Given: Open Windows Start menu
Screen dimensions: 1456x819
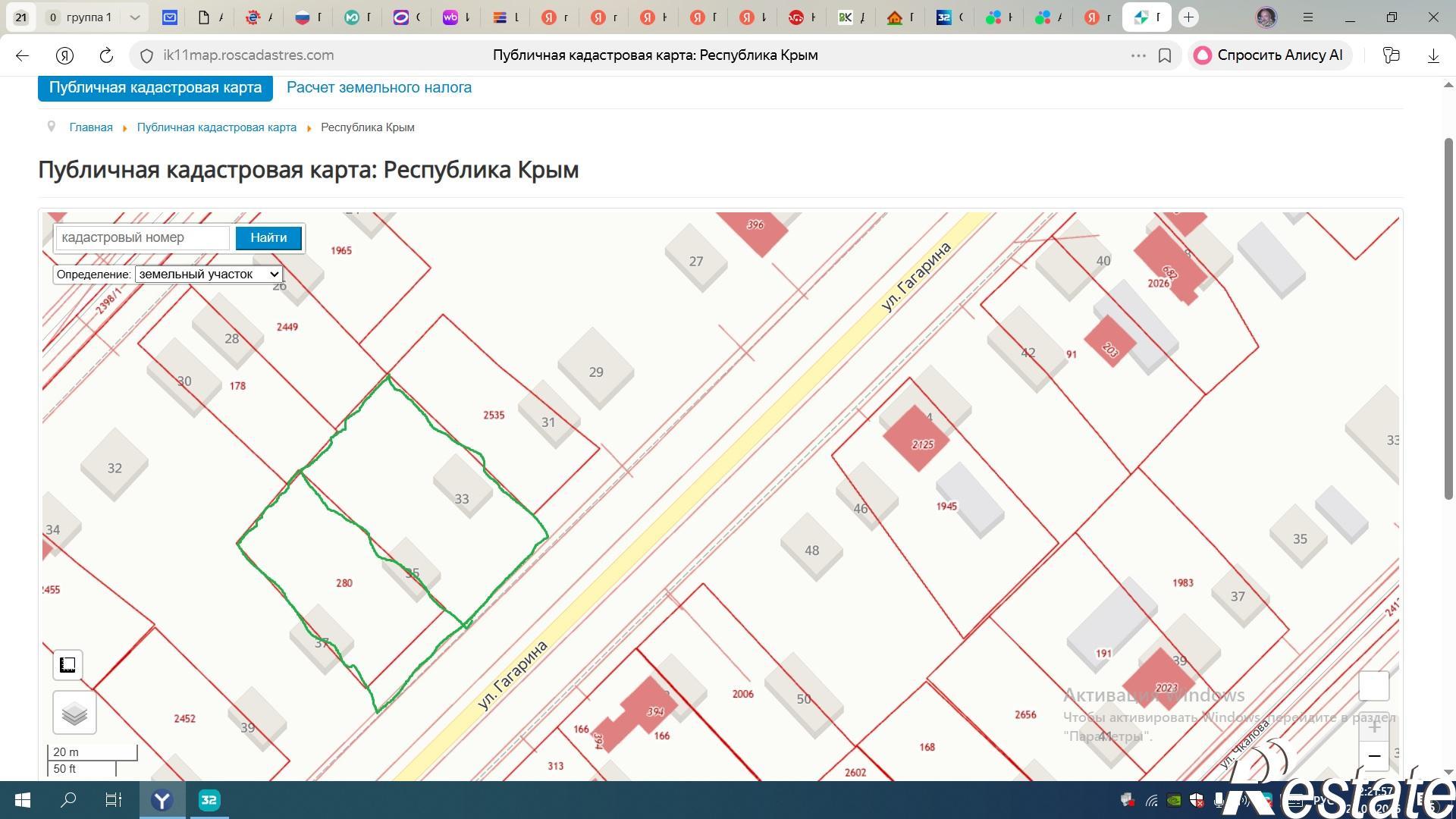Looking at the screenshot, I should (x=22, y=800).
